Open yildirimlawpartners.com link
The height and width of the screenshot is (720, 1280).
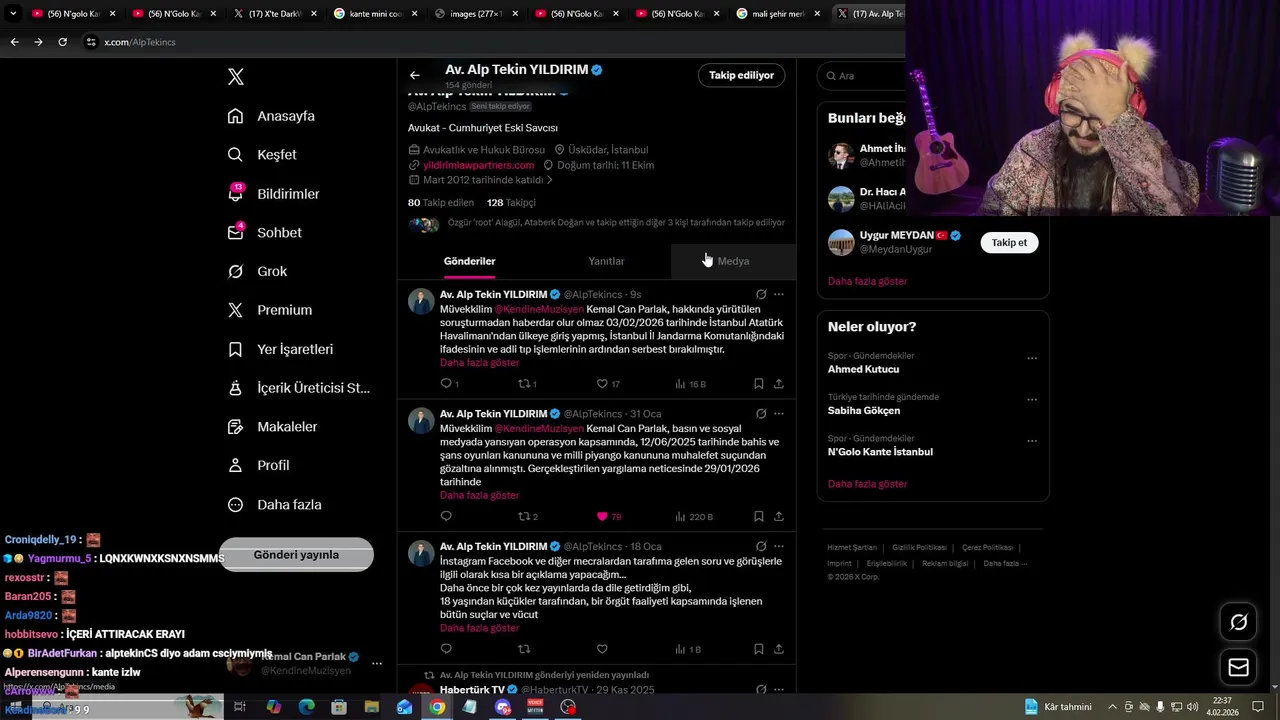(478, 165)
